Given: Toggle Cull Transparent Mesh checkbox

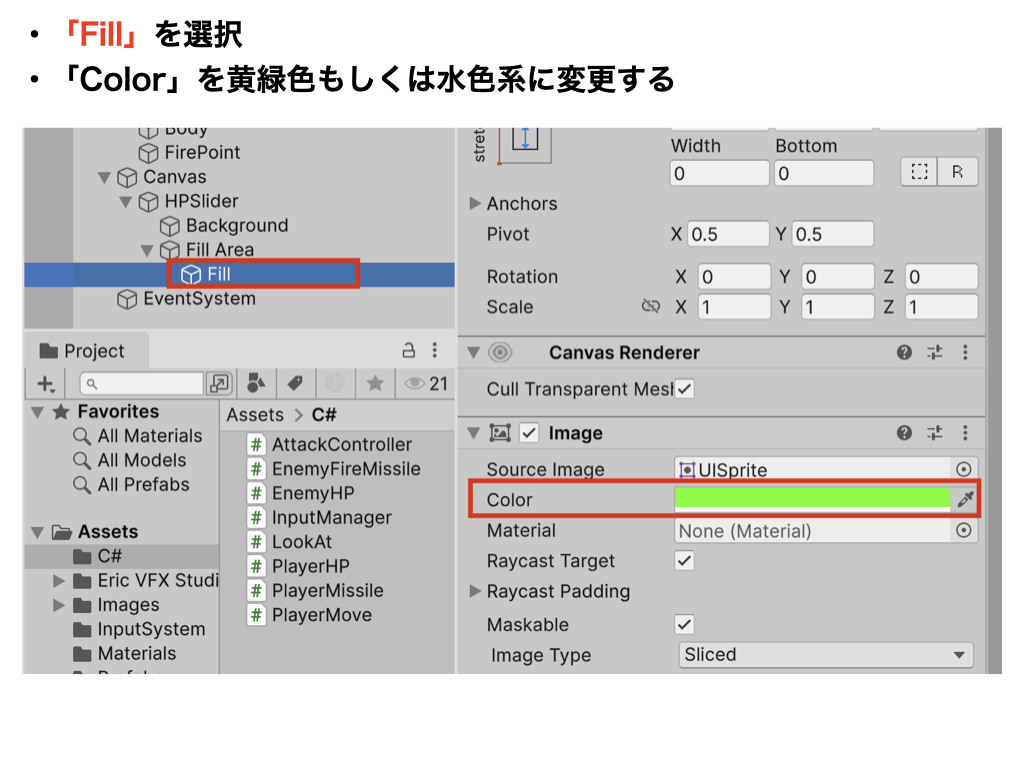Looking at the screenshot, I should [x=684, y=389].
